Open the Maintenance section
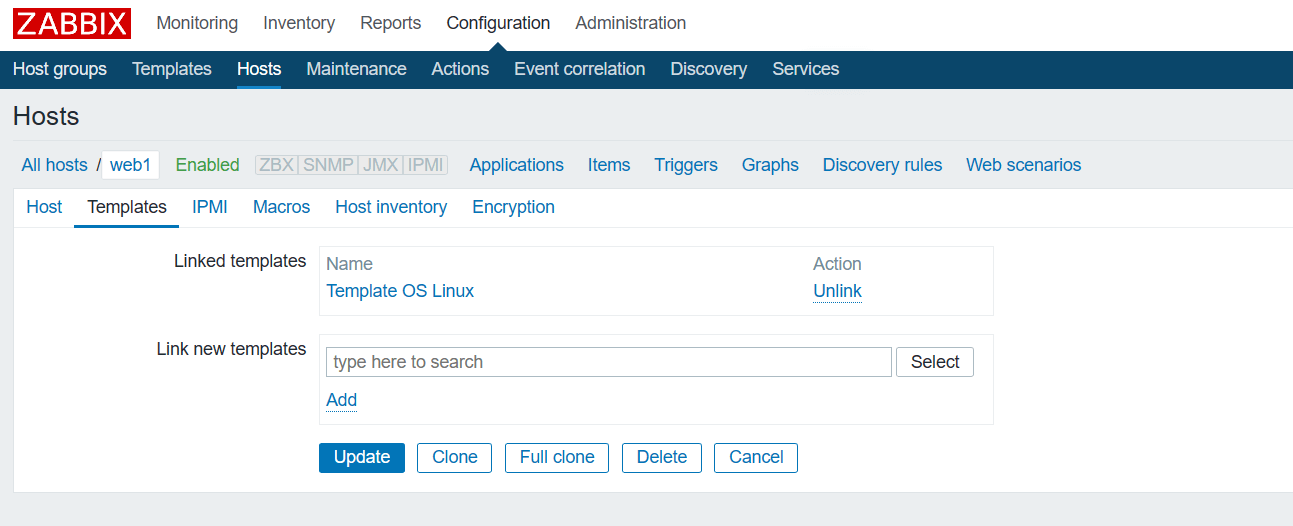 pyautogui.click(x=356, y=69)
